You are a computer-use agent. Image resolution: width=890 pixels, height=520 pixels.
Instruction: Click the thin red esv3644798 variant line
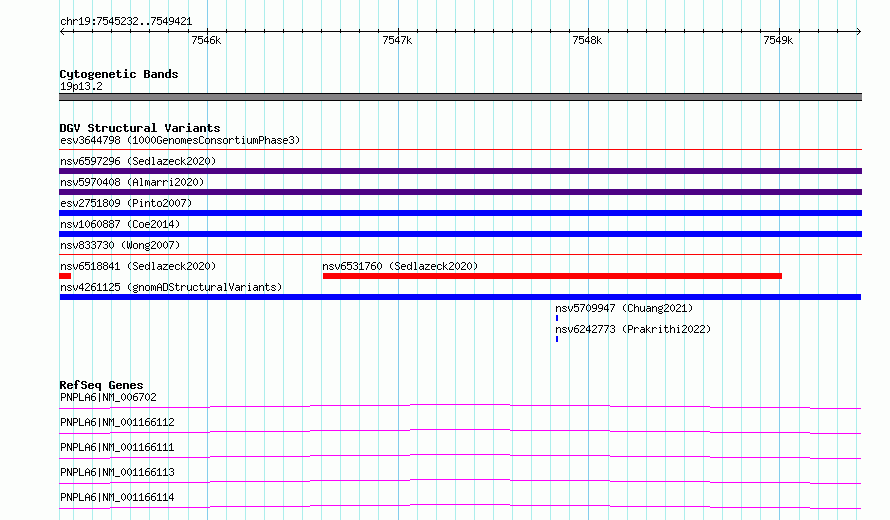coord(460,150)
